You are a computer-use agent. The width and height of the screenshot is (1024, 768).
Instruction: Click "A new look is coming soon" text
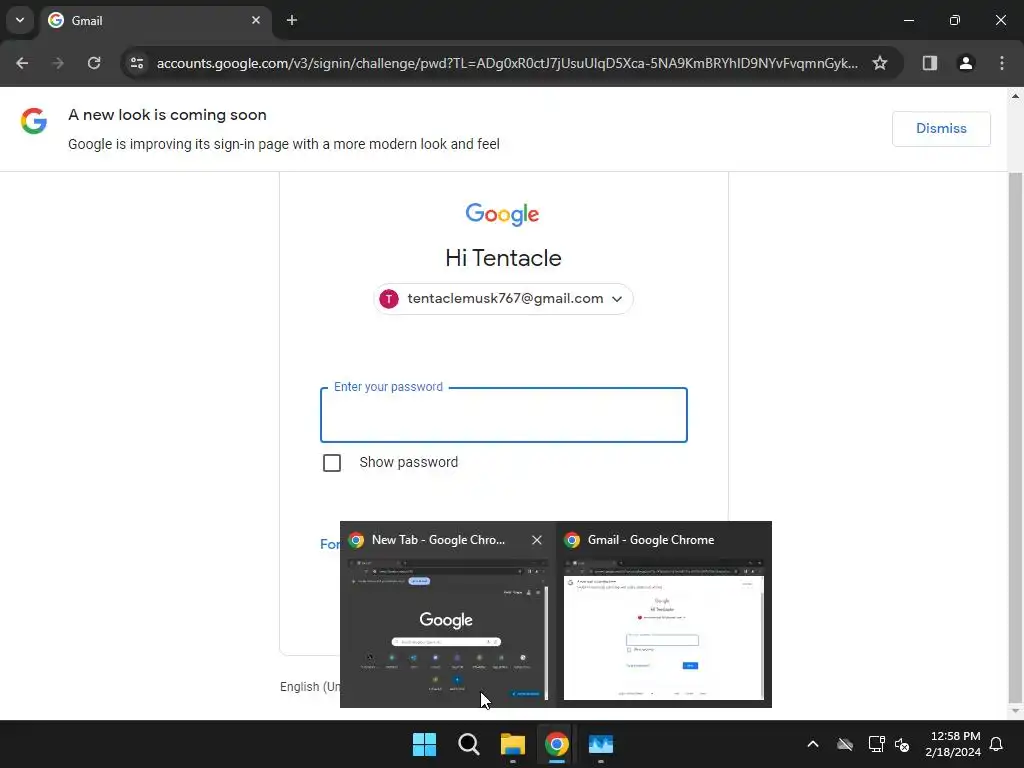(x=167, y=115)
